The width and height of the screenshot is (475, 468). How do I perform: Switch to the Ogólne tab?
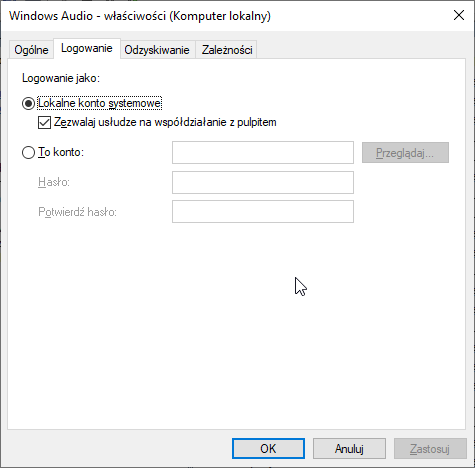coord(31,50)
